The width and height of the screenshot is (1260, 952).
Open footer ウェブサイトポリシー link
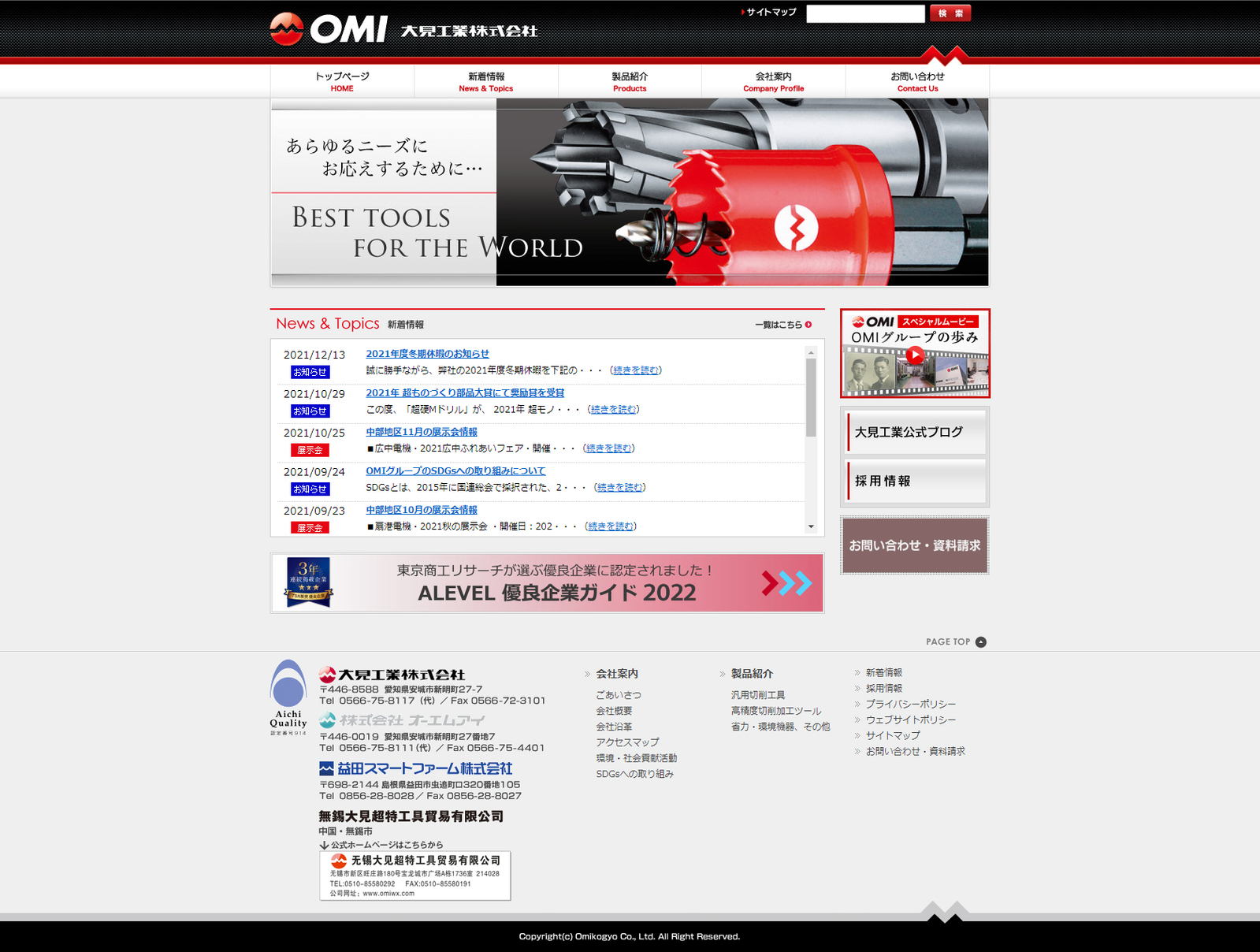tap(911, 720)
